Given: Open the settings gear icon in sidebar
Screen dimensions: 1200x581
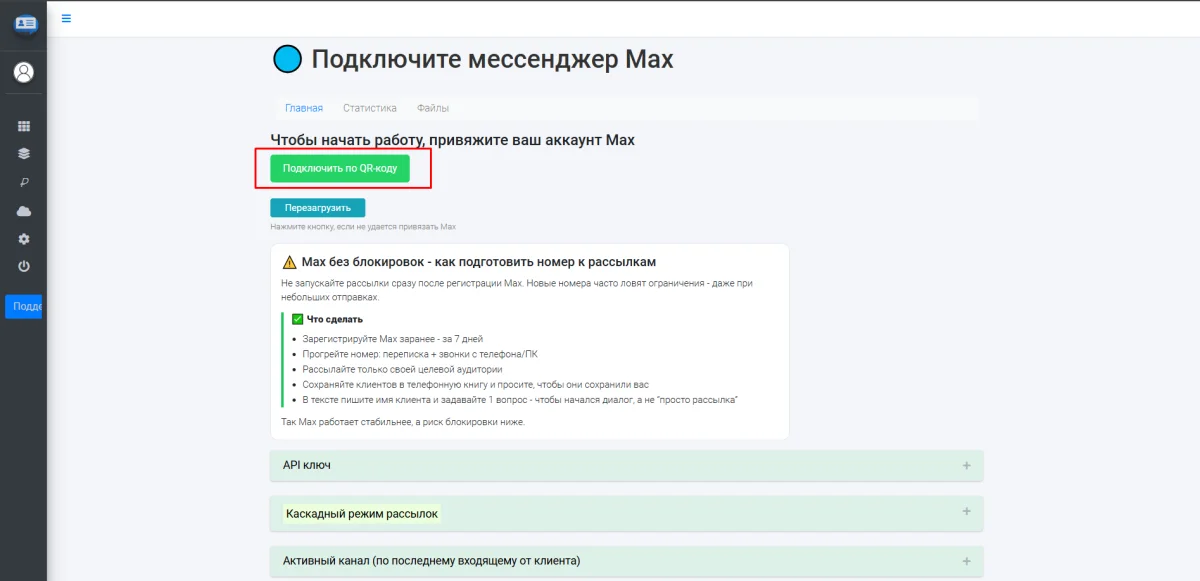Looking at the screenshot, I should 24,239.
